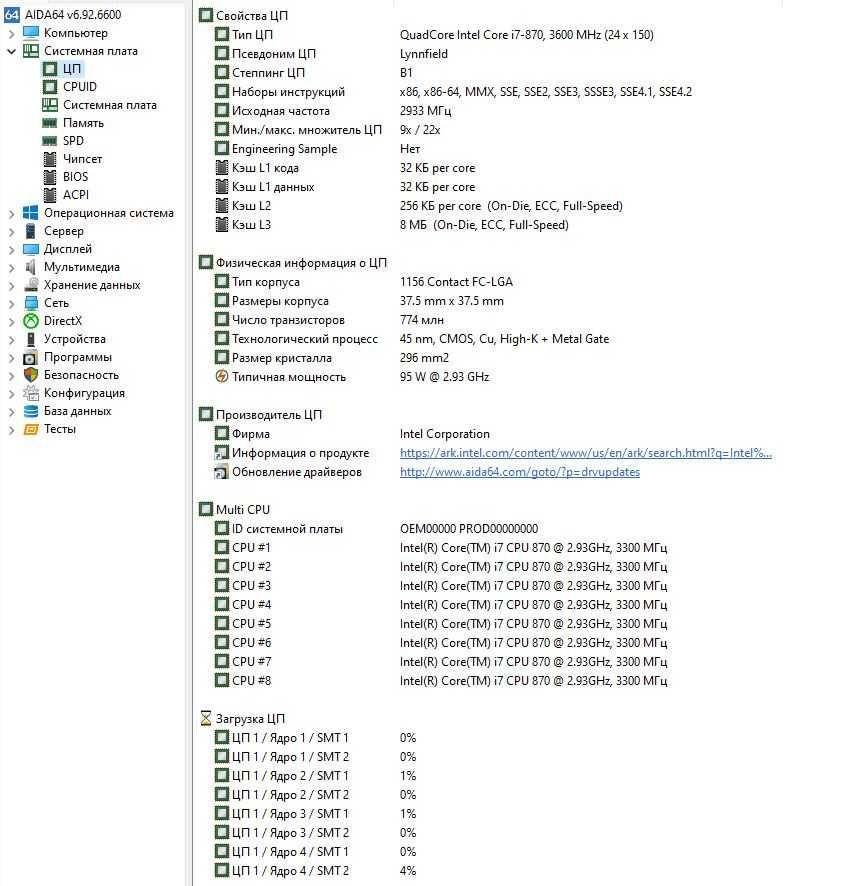
Task: Select the Устройства device icon
Action: (x=31, y=339)
